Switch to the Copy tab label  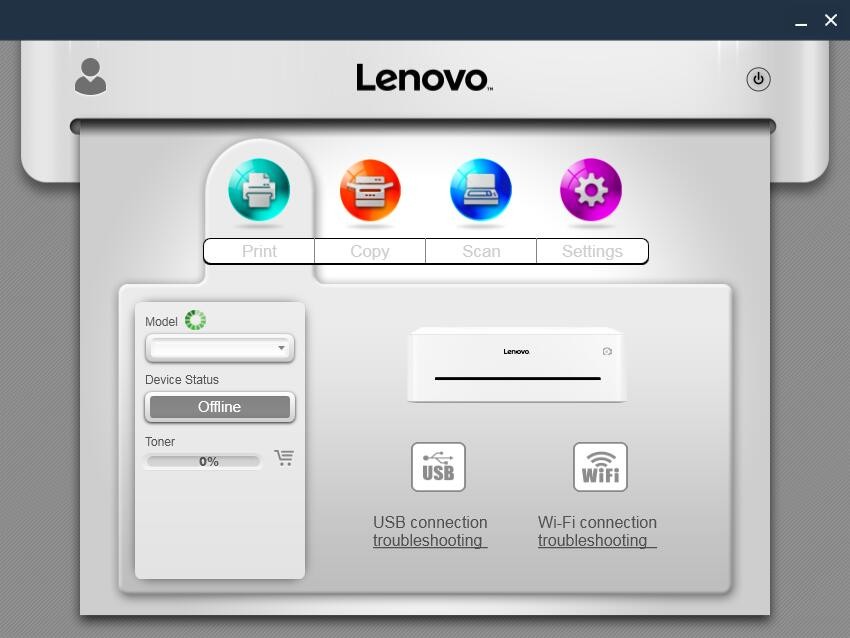pos(370,251)
